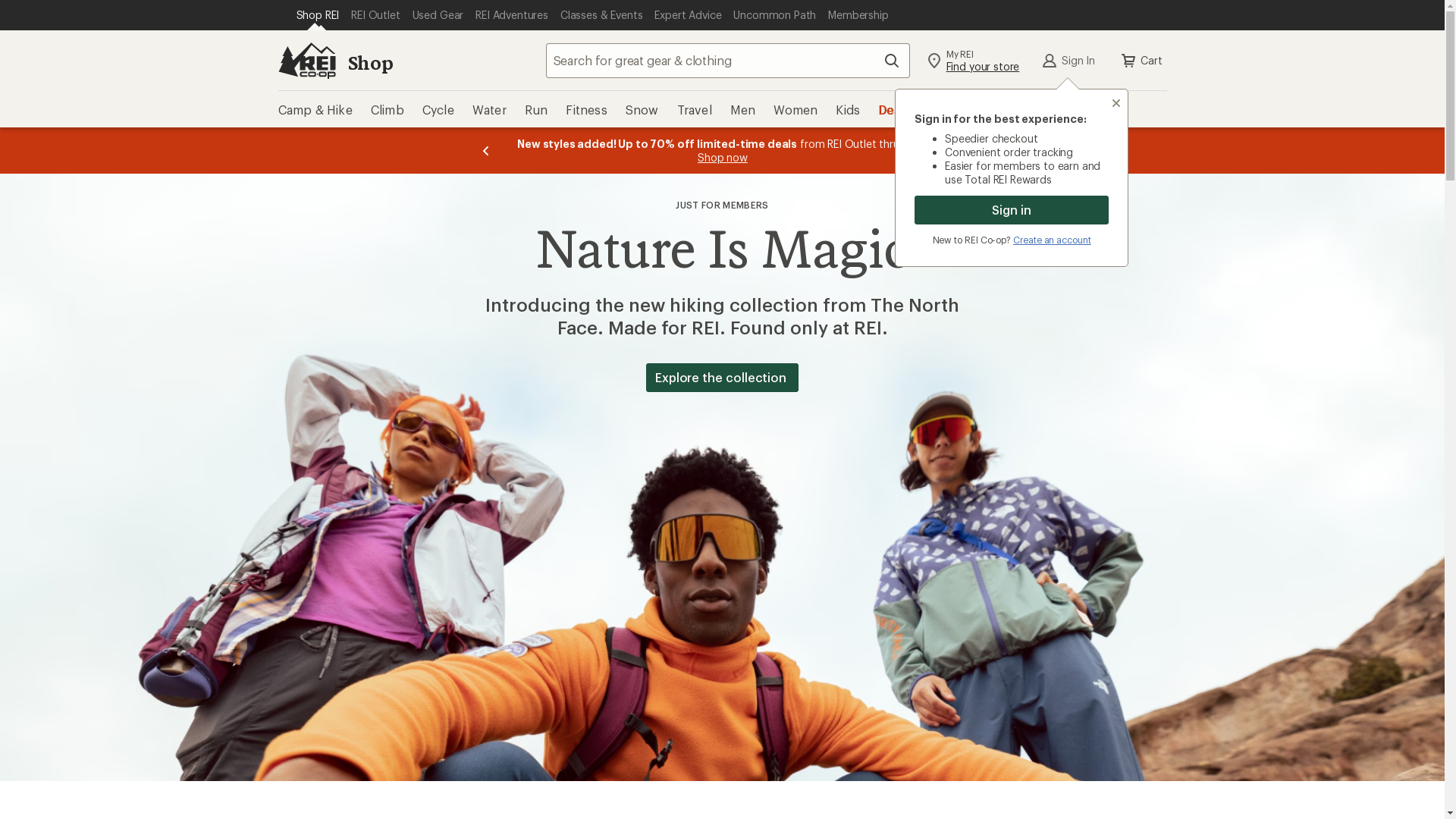Open Classes & Events tab

click(601, 15)
